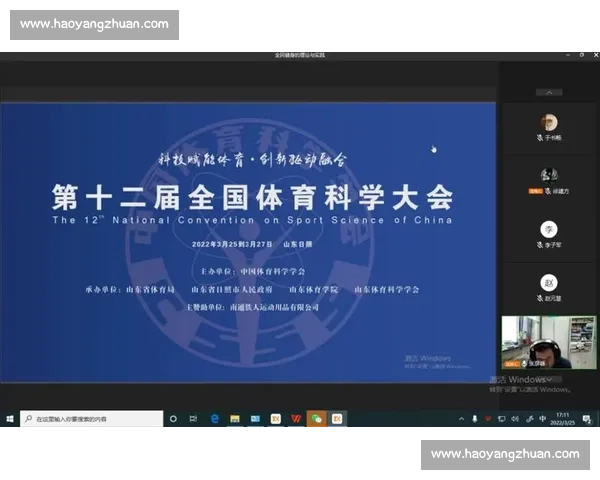Click the live video tile of the speaker
The height and width of the screenshot is (480, 600).
[549, 343]
